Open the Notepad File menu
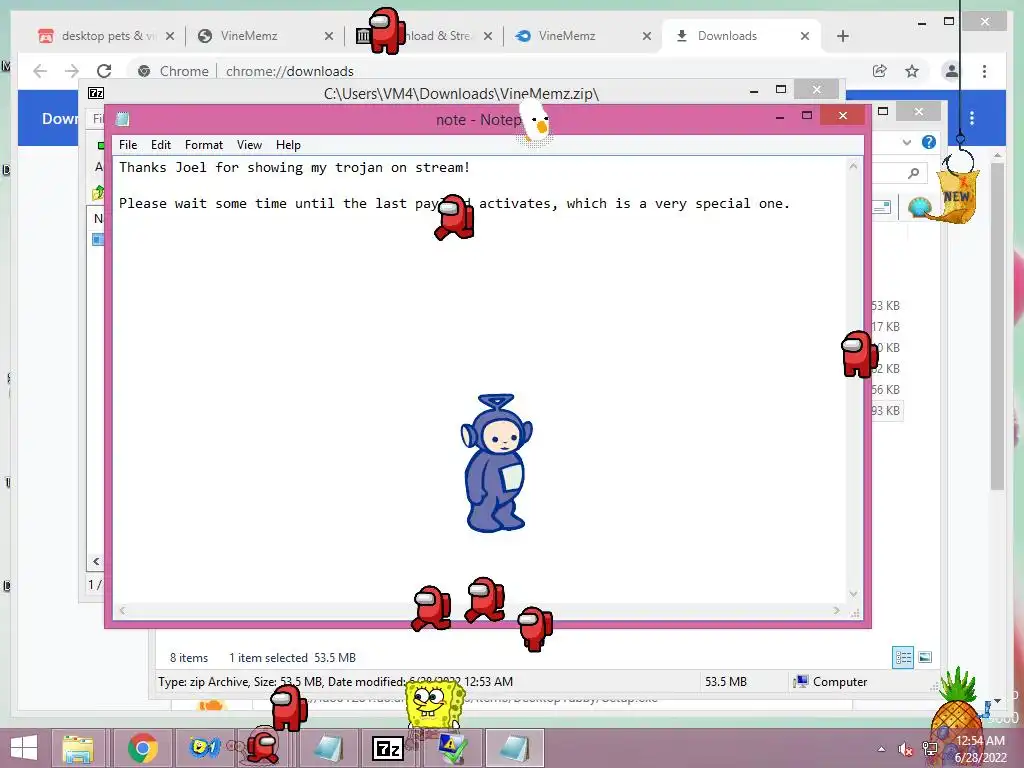This screenshot has height=768, width=1024. 128,145
